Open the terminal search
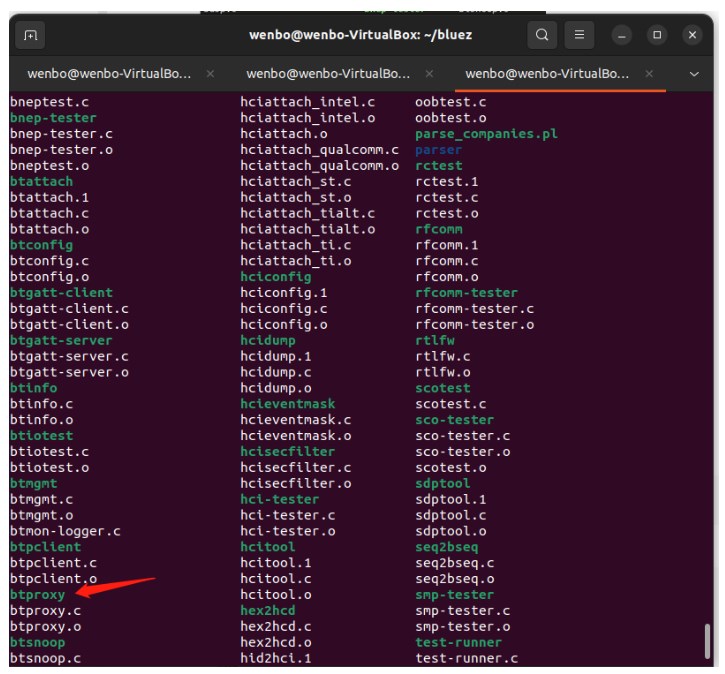Viewport: 725px width, 674px height. click(542, 35)
